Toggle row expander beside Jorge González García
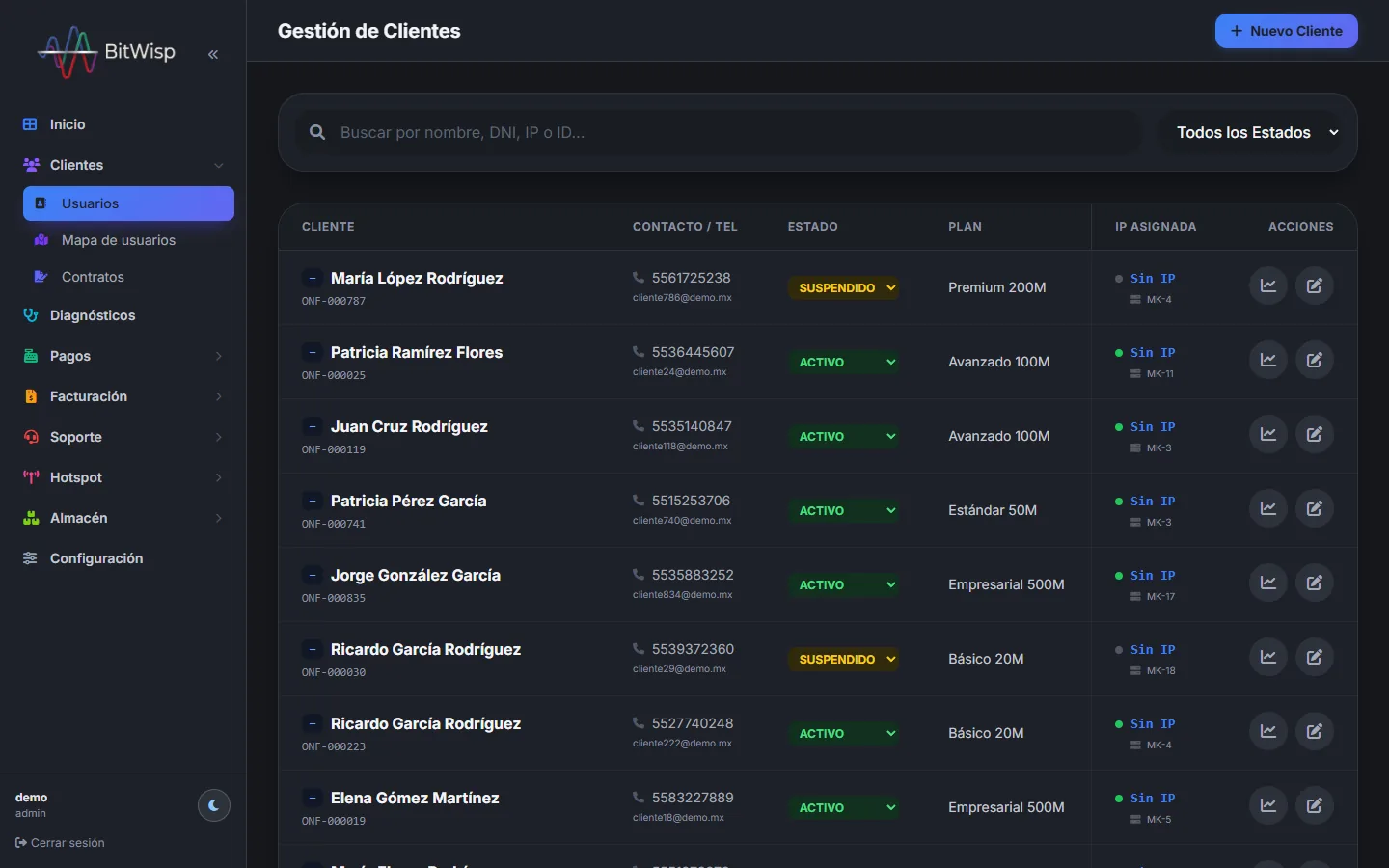Viewport: 1389px width, 868px height. 313,575
